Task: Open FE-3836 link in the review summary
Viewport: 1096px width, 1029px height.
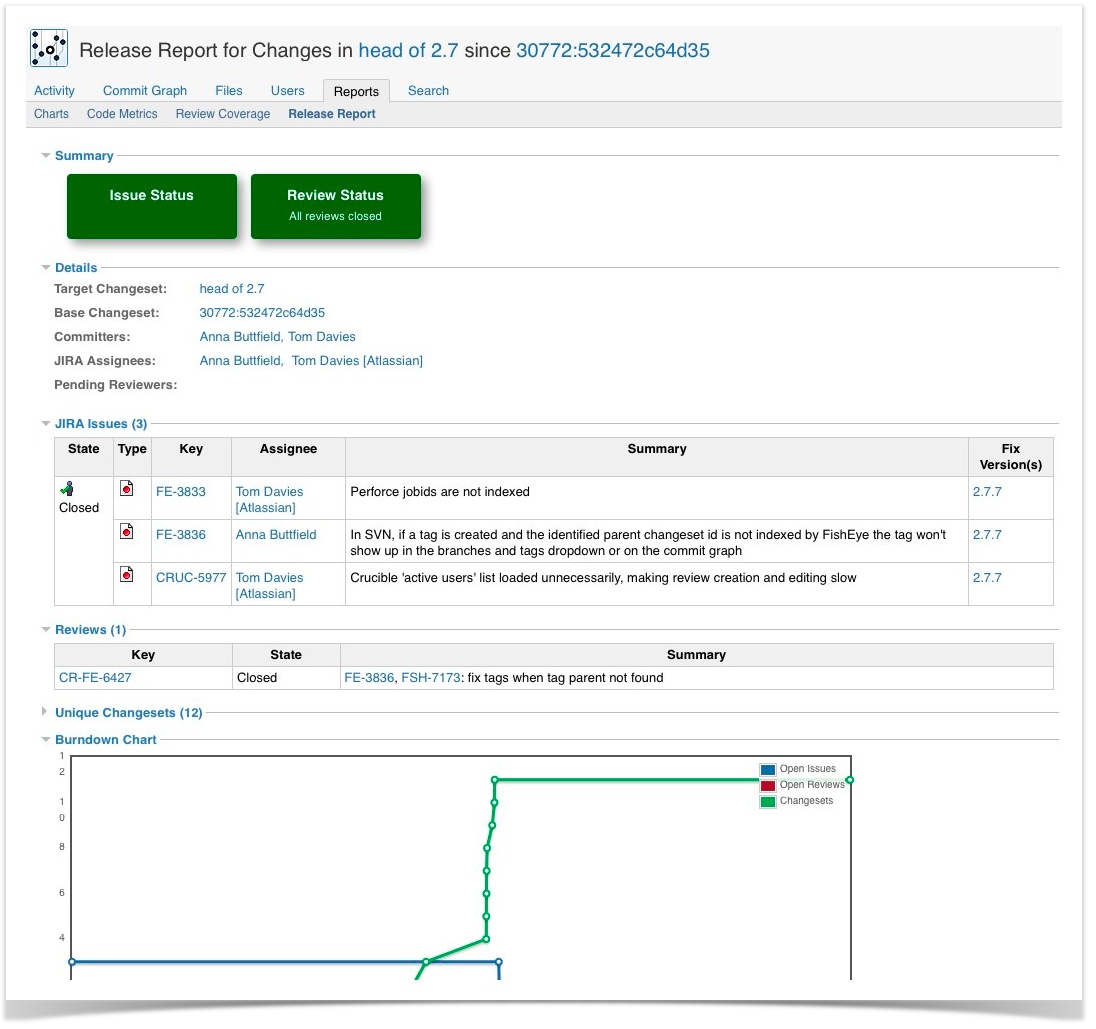Action: point(369,677)
